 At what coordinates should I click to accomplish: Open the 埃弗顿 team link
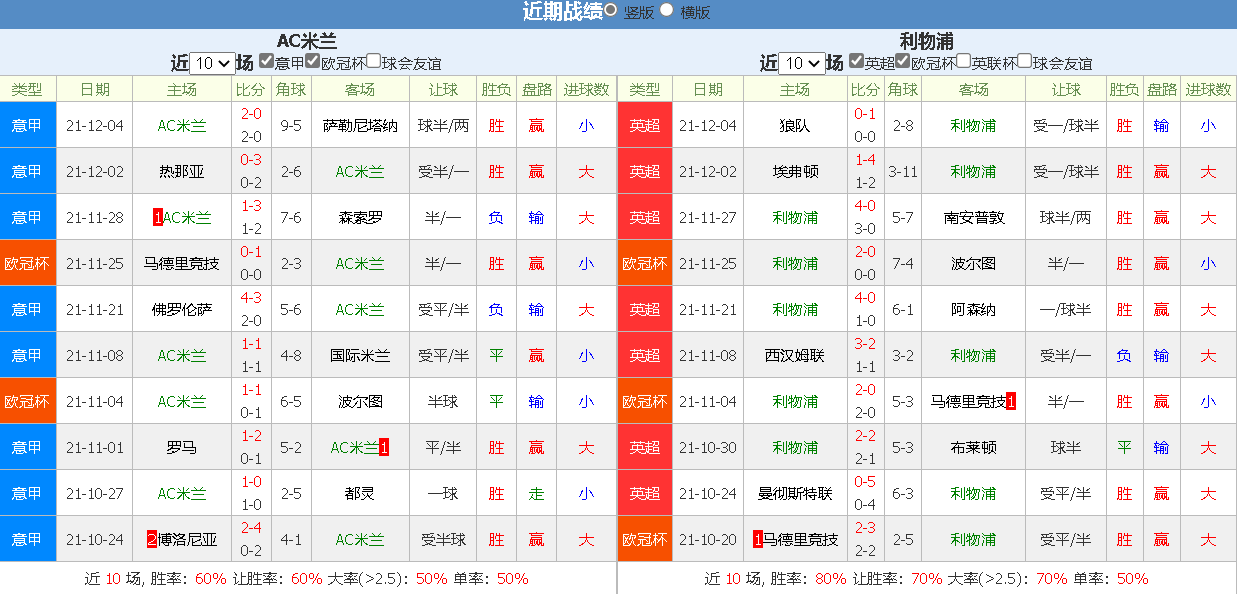pyautogui.click(x=795, y=171)
